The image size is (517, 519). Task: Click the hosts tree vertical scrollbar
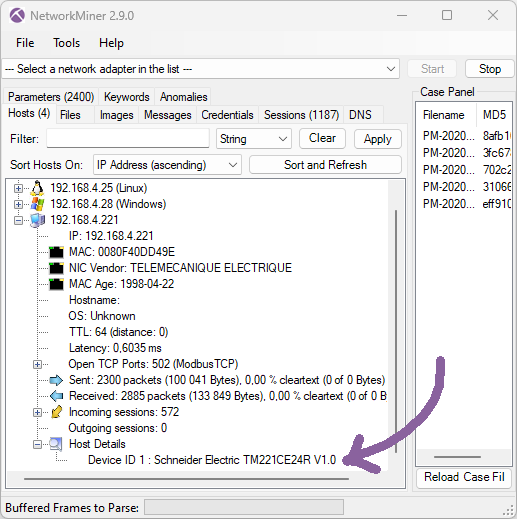tap(396, 332)
